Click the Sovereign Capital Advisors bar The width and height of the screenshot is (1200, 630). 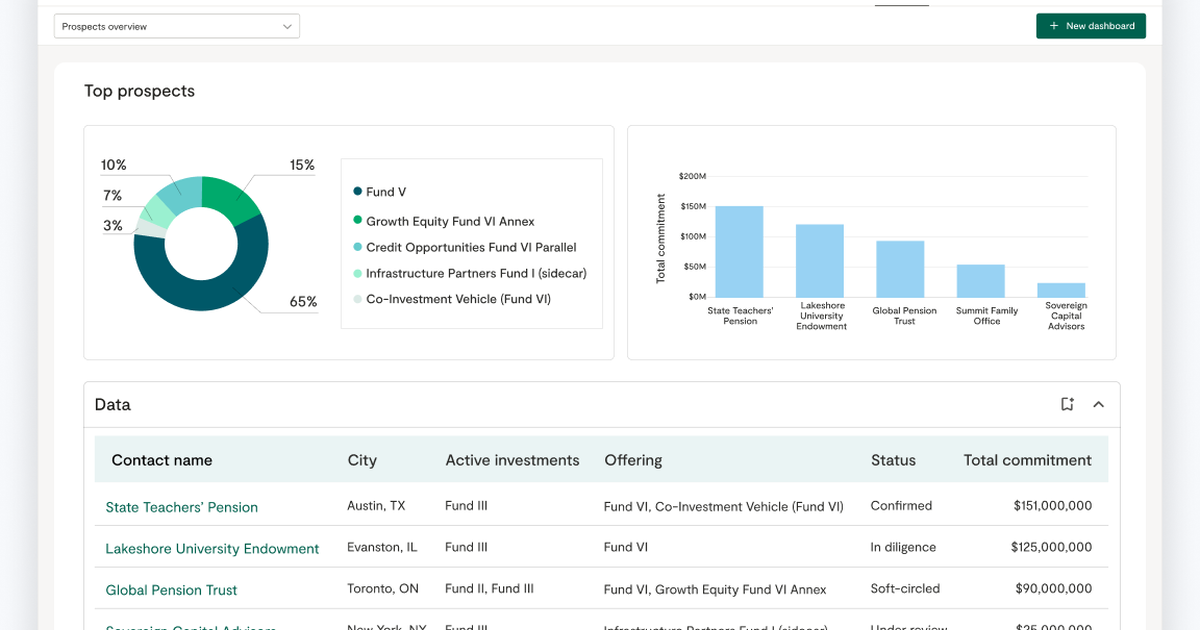pos(1061,290)
